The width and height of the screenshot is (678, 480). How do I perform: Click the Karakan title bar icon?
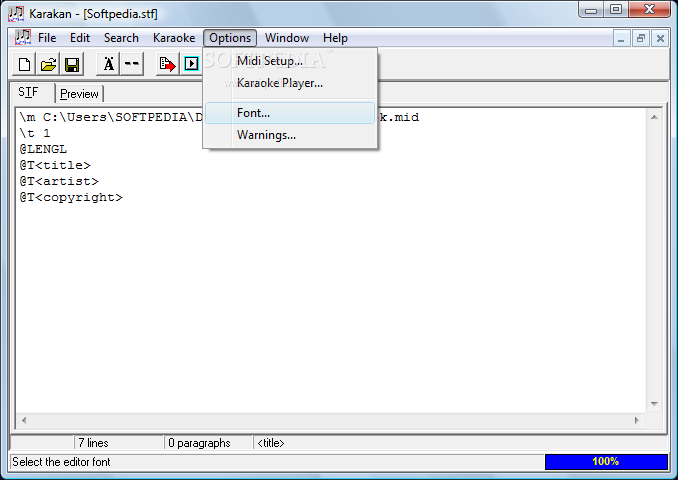16,13
